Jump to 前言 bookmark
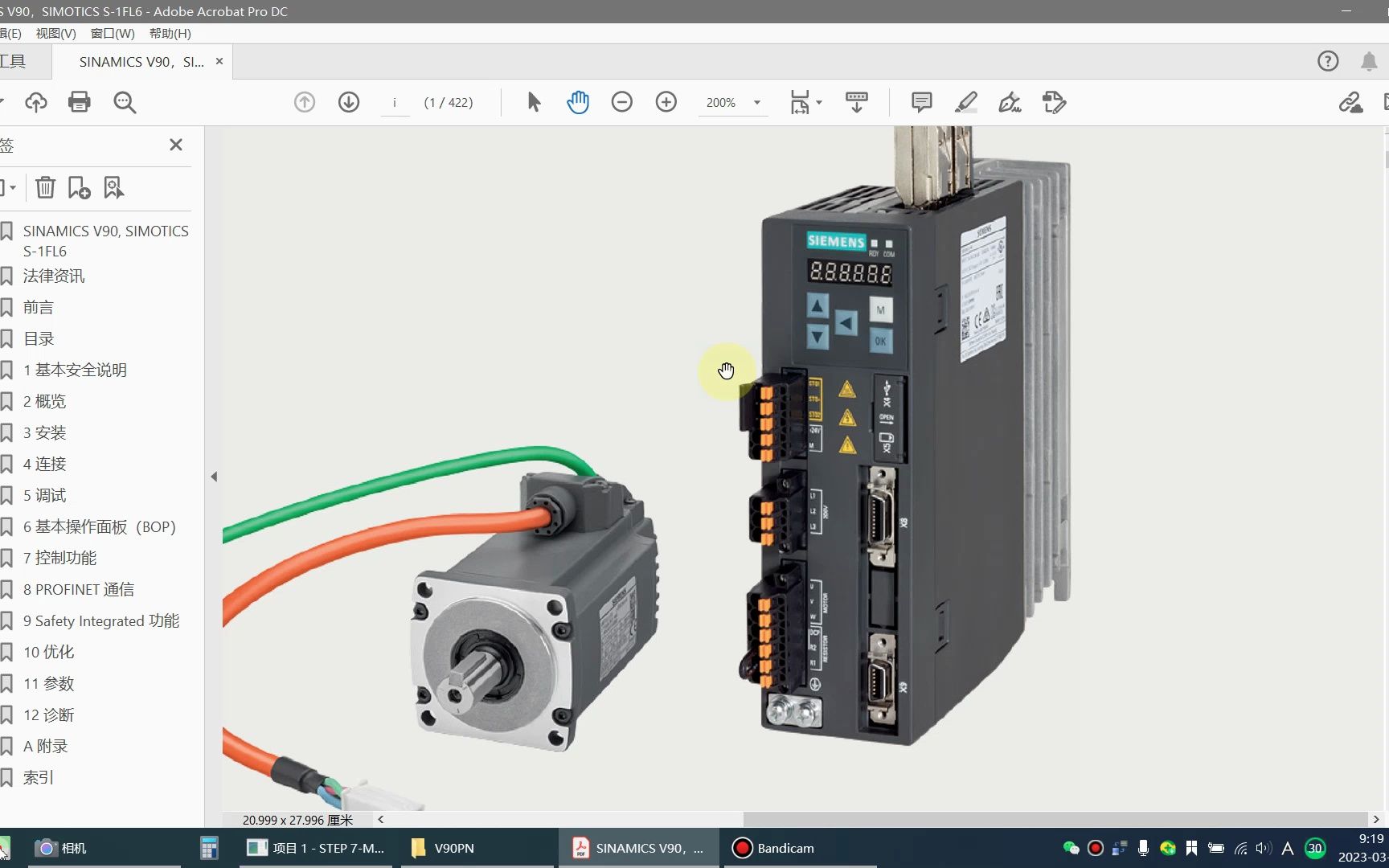The image size is (1389, 868). pos(38,307)
